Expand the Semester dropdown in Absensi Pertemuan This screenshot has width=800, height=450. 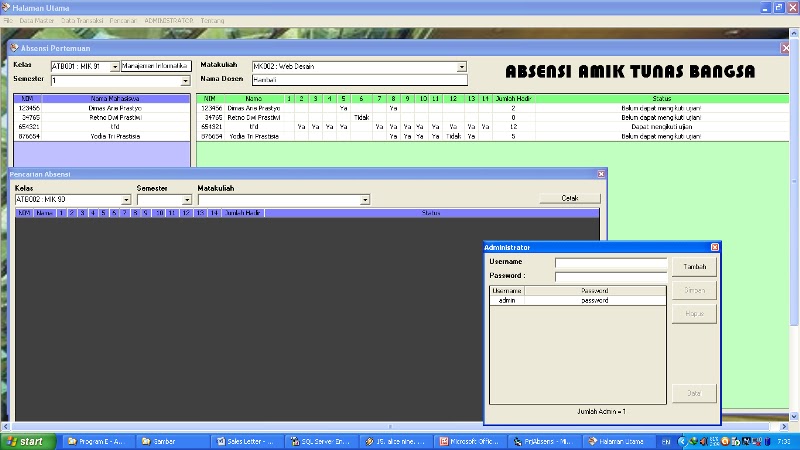click(x=186, y=81)
